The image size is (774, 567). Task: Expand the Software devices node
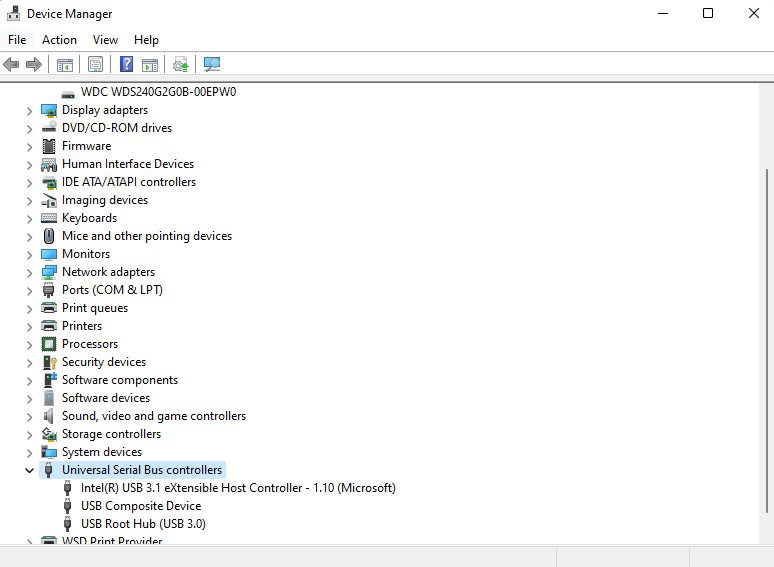pos(29,399)
